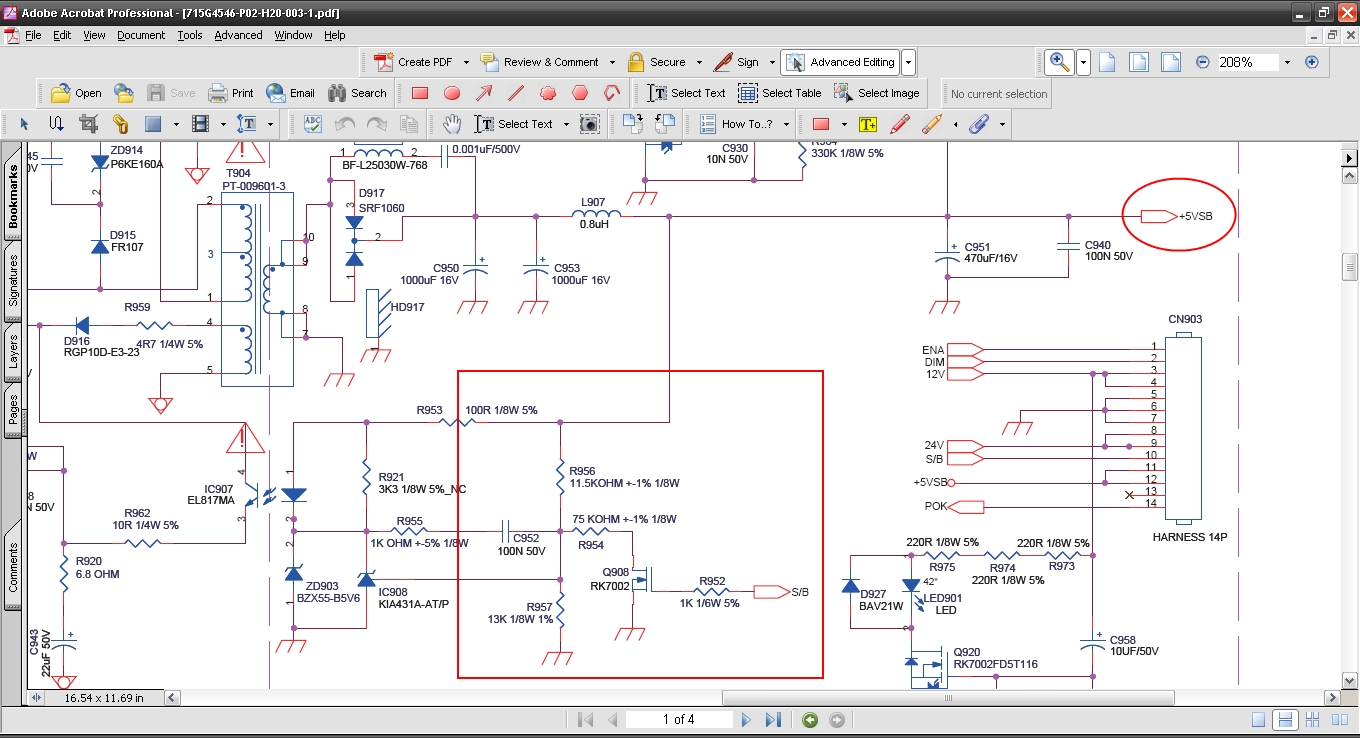The width and height of the screenshot is (1360, 738).
Task: Select the Crop tool icon
Action: point(88,124)
